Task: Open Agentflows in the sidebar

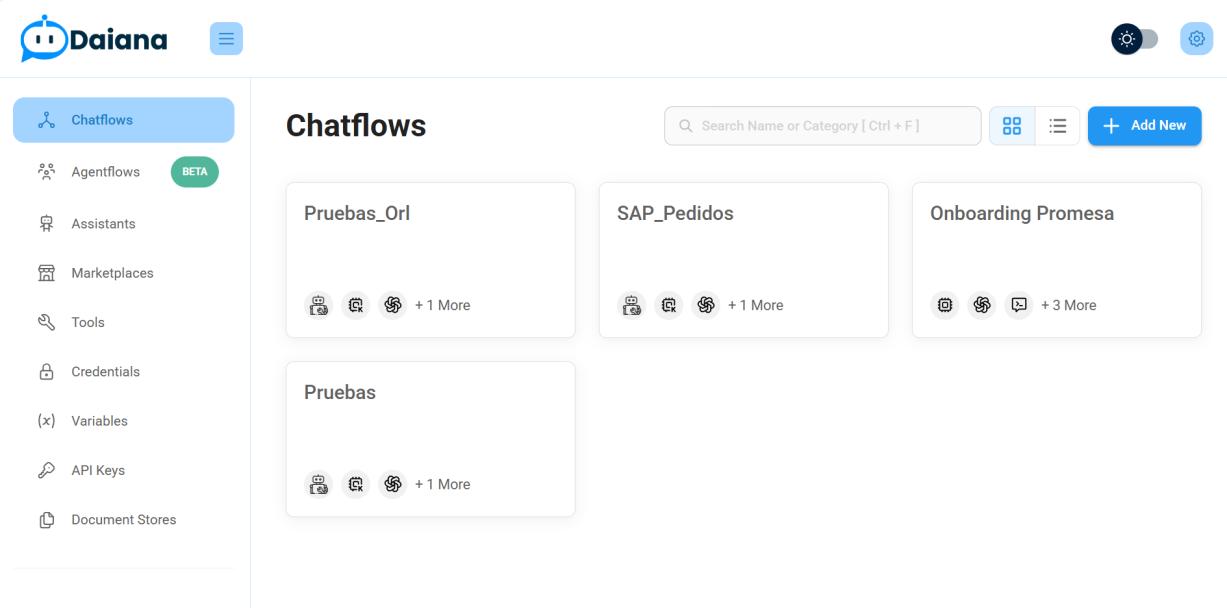Action: coord(105,172)
